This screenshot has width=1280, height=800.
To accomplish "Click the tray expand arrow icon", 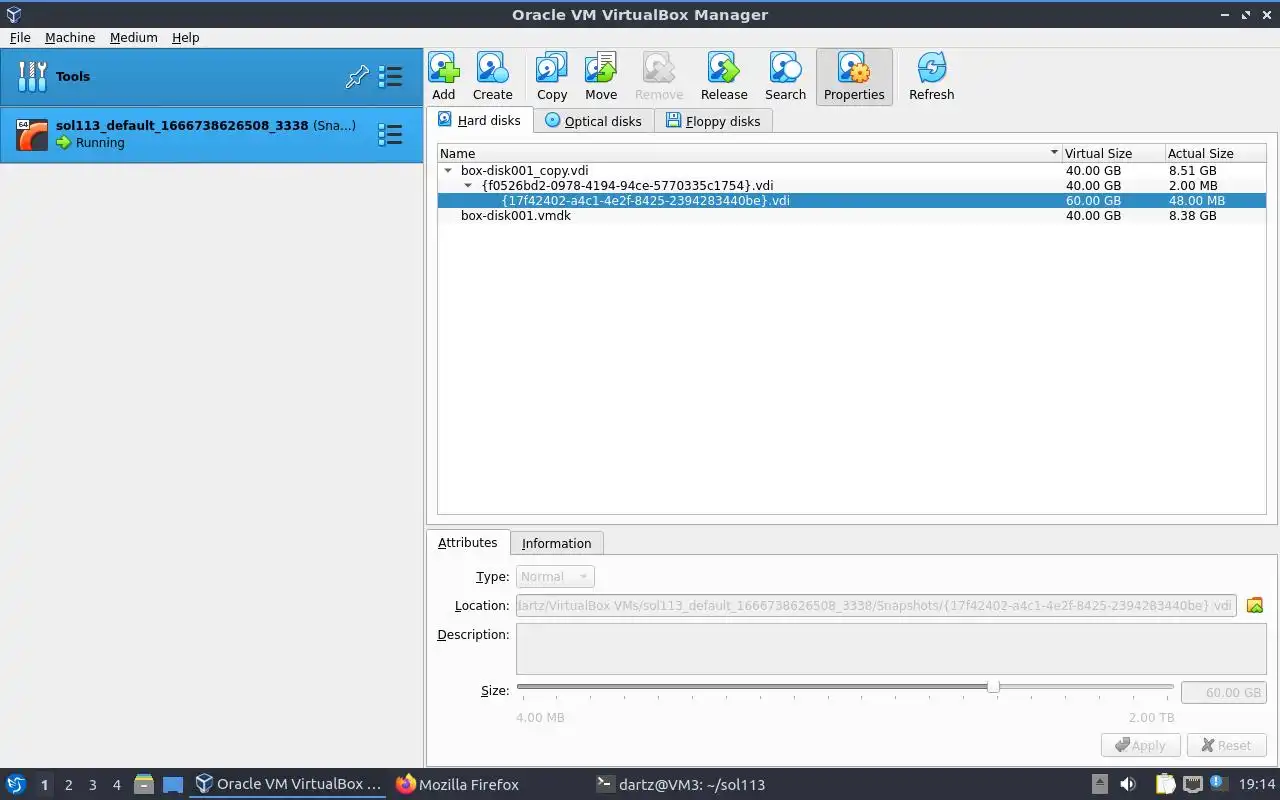I will (1099, 785).
